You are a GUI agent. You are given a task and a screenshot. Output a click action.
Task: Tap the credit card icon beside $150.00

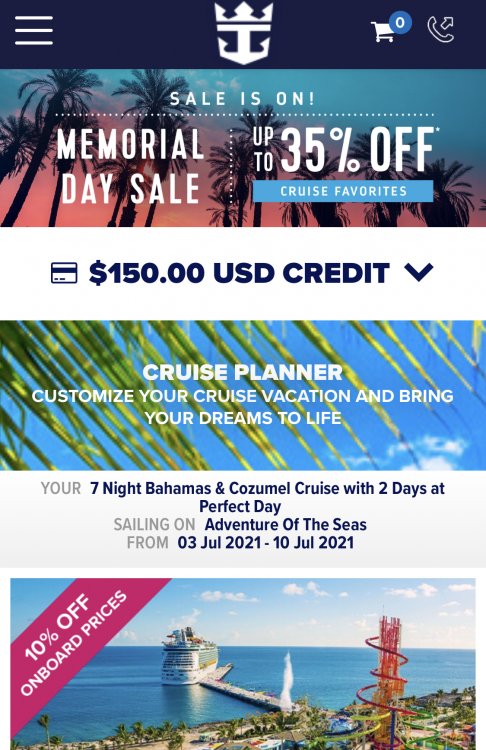pyautogui.click(x=64, y=273)
